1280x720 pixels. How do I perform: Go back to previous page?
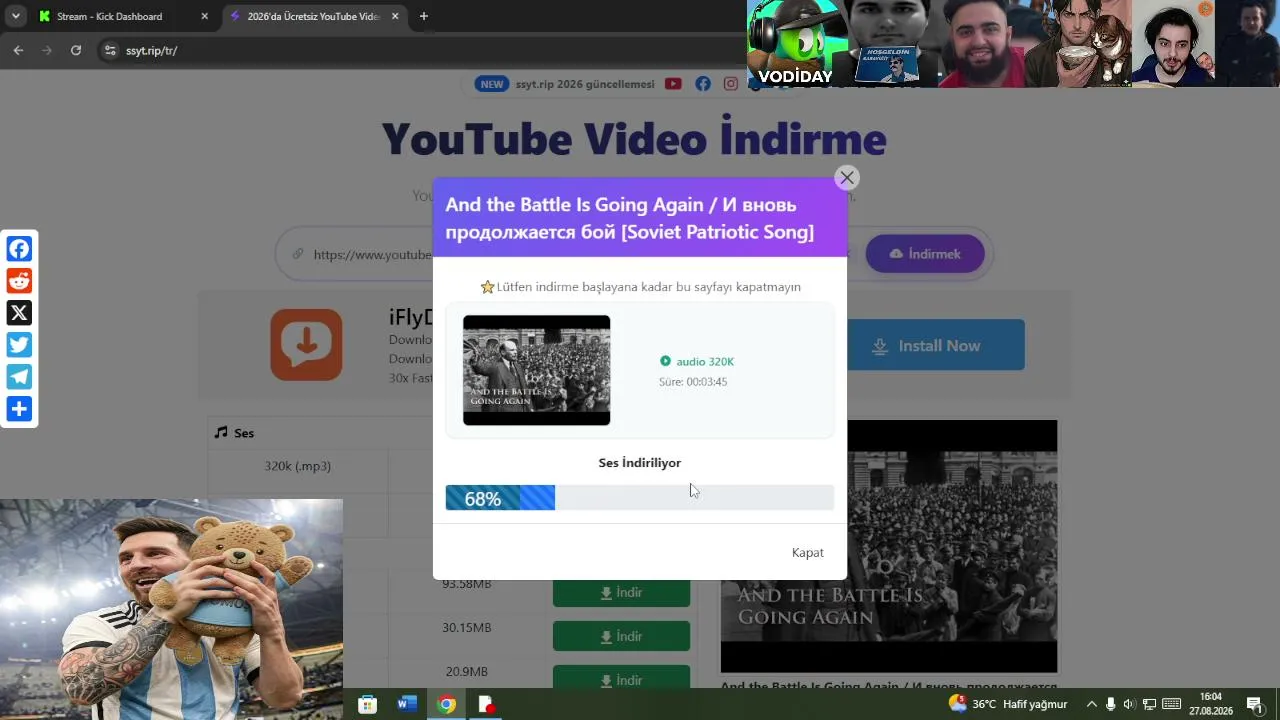pyautogui.click(x=18, y=50)
